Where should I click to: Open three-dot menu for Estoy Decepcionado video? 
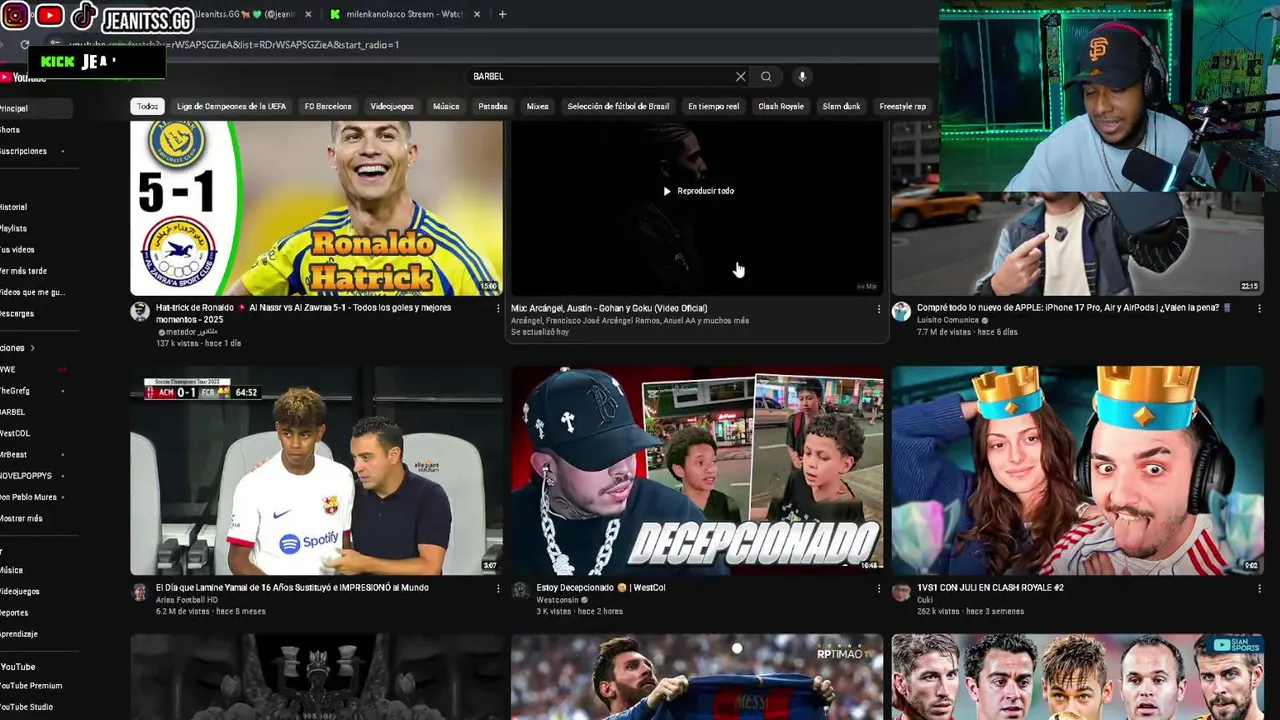click(879, 589)
